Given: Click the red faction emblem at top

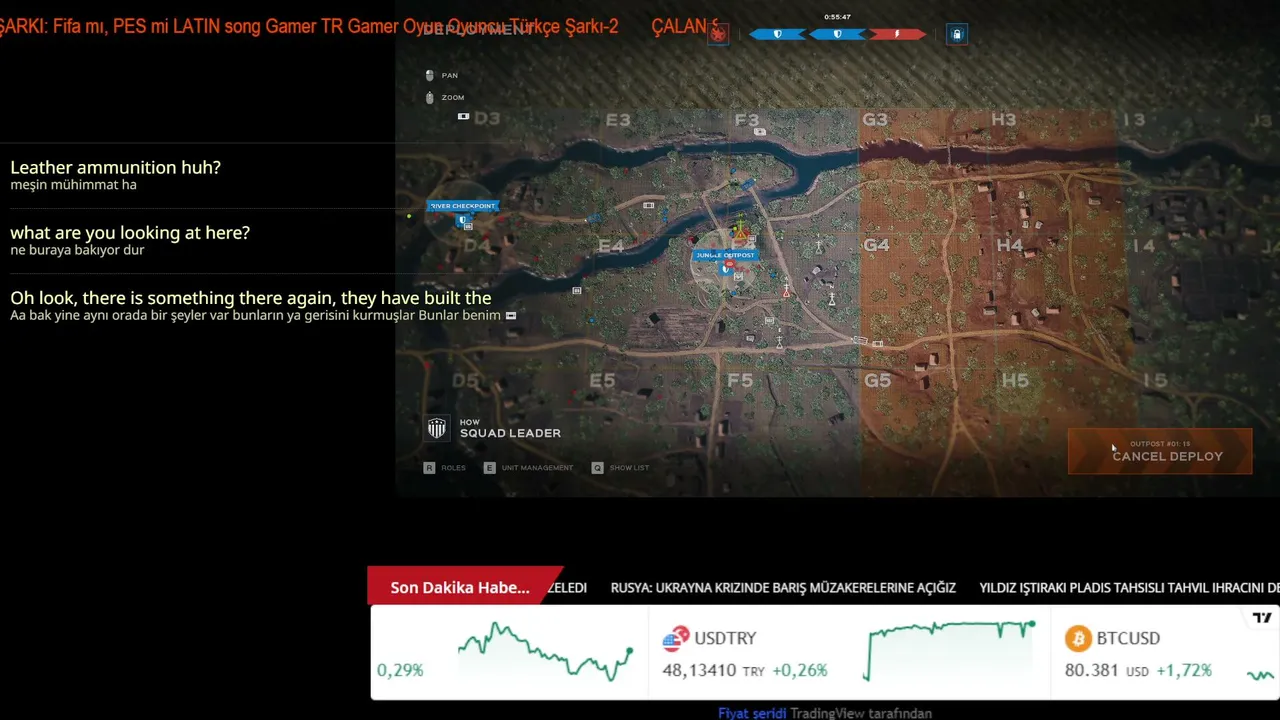Looking at the screenshot, I should point(718,34).
